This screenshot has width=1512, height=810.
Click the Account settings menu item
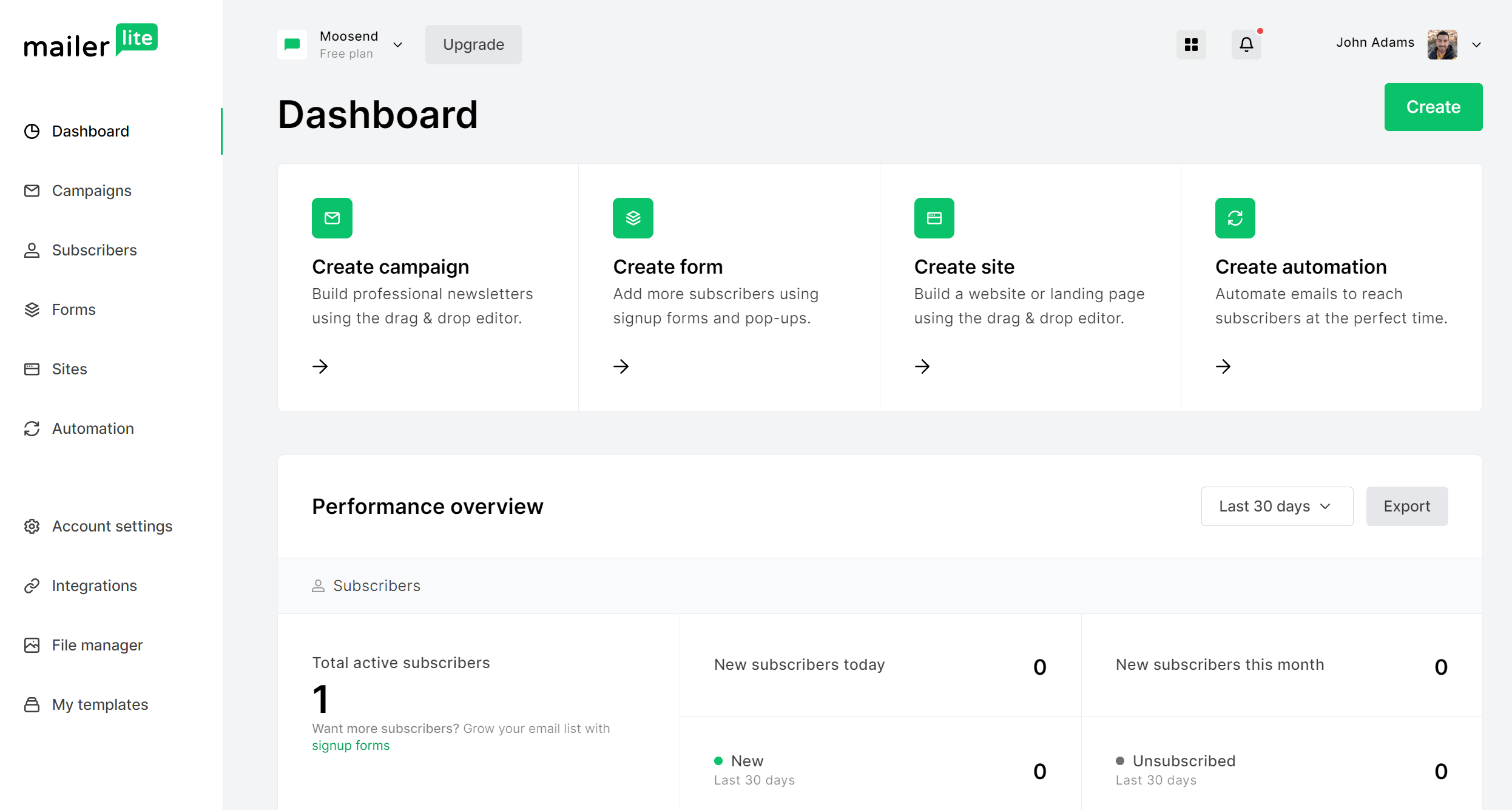point(112,525)
